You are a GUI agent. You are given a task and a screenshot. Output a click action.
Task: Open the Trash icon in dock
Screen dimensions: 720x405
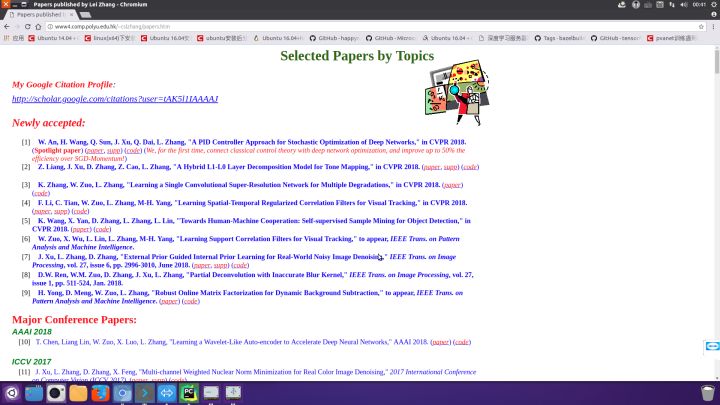click(708, 393)
